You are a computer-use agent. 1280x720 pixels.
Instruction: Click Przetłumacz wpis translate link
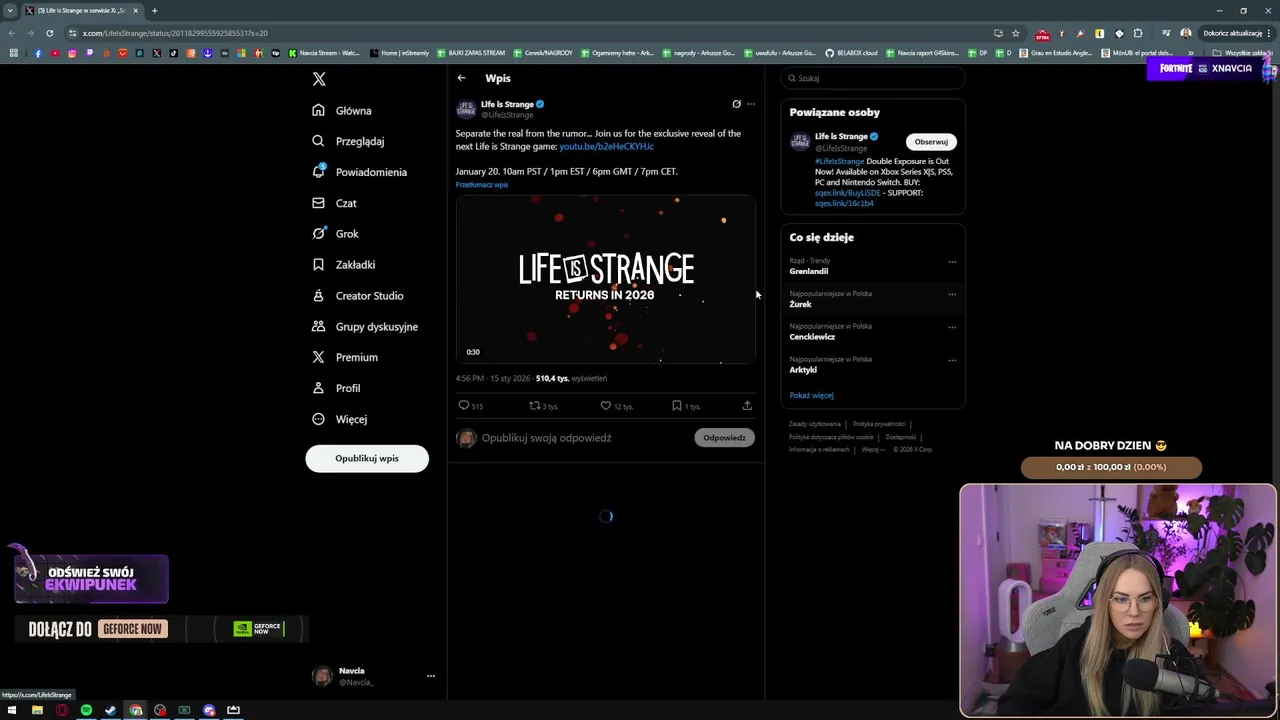(482, 185)
